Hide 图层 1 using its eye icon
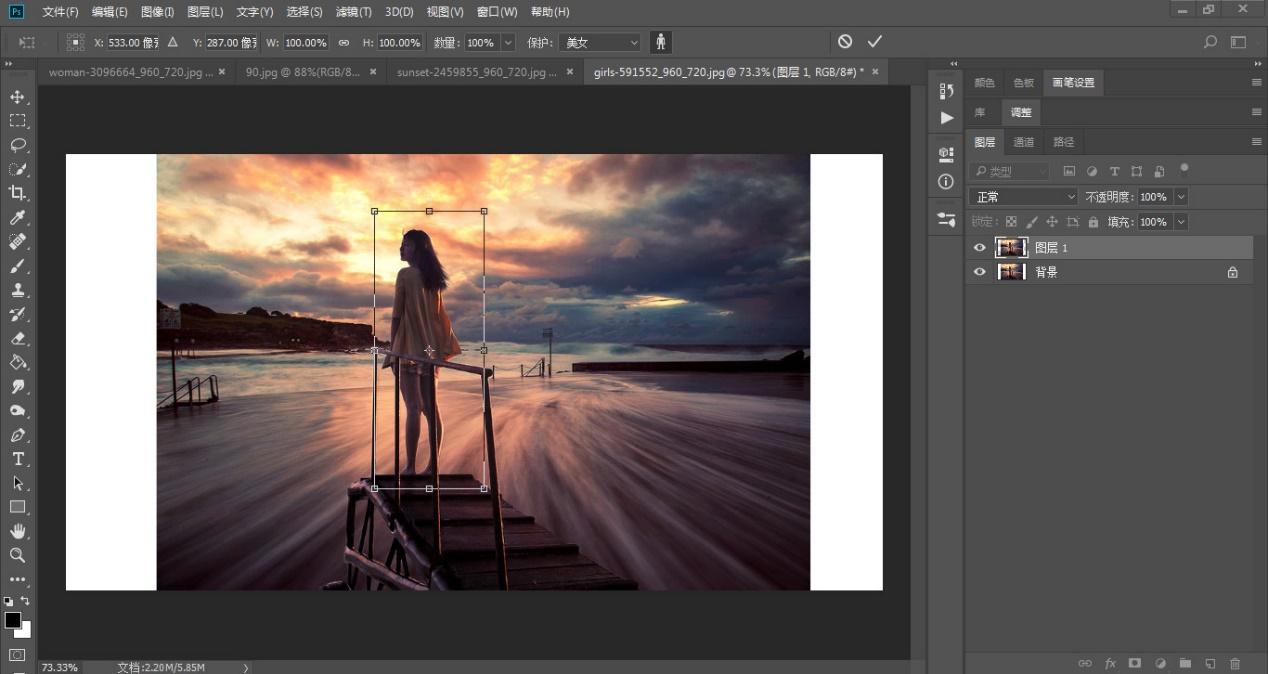The width and height of the screenshot is (1268, 674). [x=980, y=248]
